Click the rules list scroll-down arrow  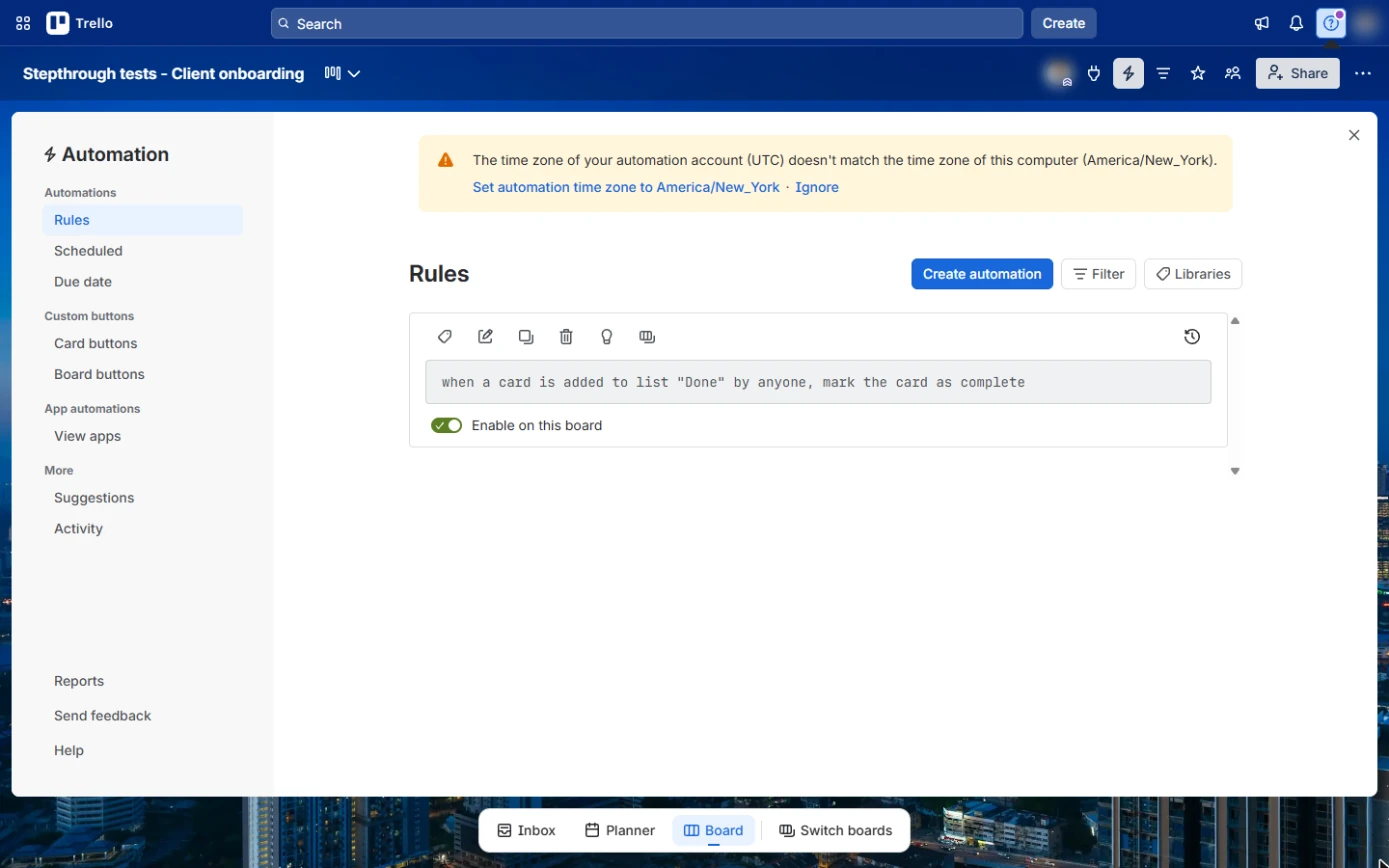[1235, 471]
